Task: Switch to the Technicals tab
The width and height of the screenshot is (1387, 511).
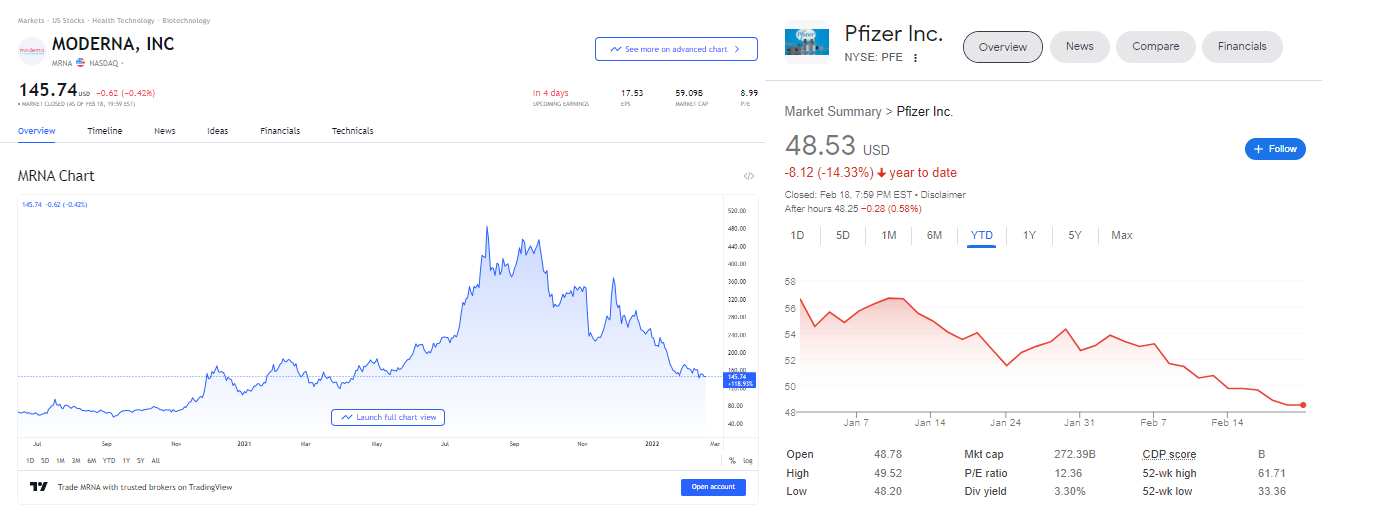Action: click(353, 131)
